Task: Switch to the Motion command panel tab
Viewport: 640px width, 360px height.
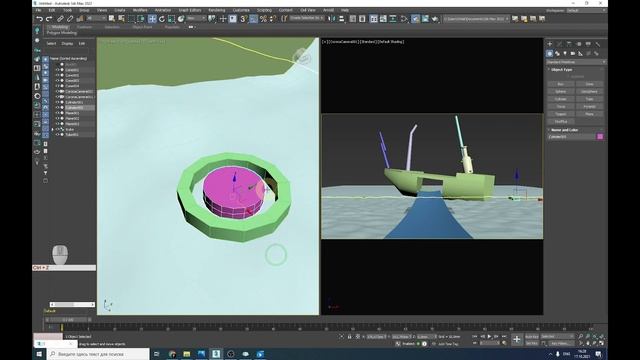Action: click(x=578, y=44)
